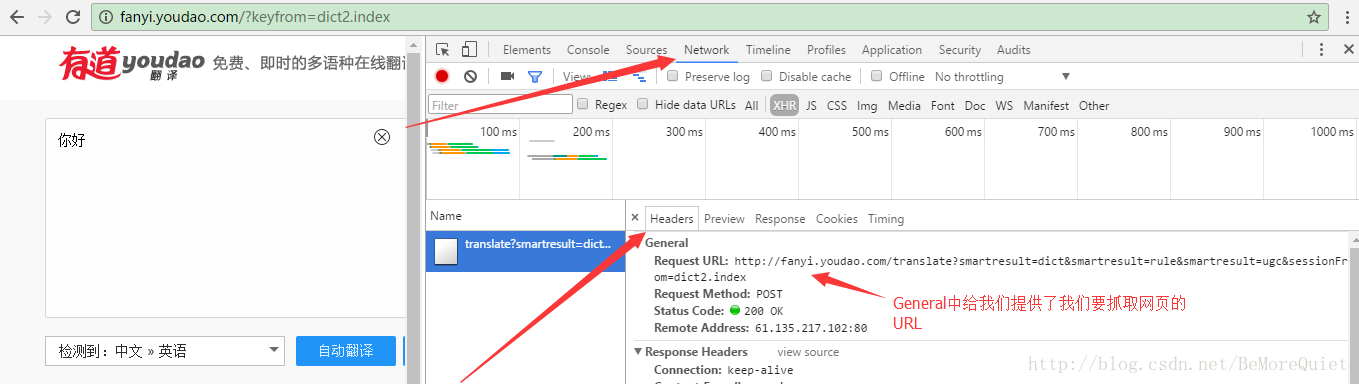Toggle the network filter funnel icon
Viewport: 1359px width, 384px height.
coord(535,76)
